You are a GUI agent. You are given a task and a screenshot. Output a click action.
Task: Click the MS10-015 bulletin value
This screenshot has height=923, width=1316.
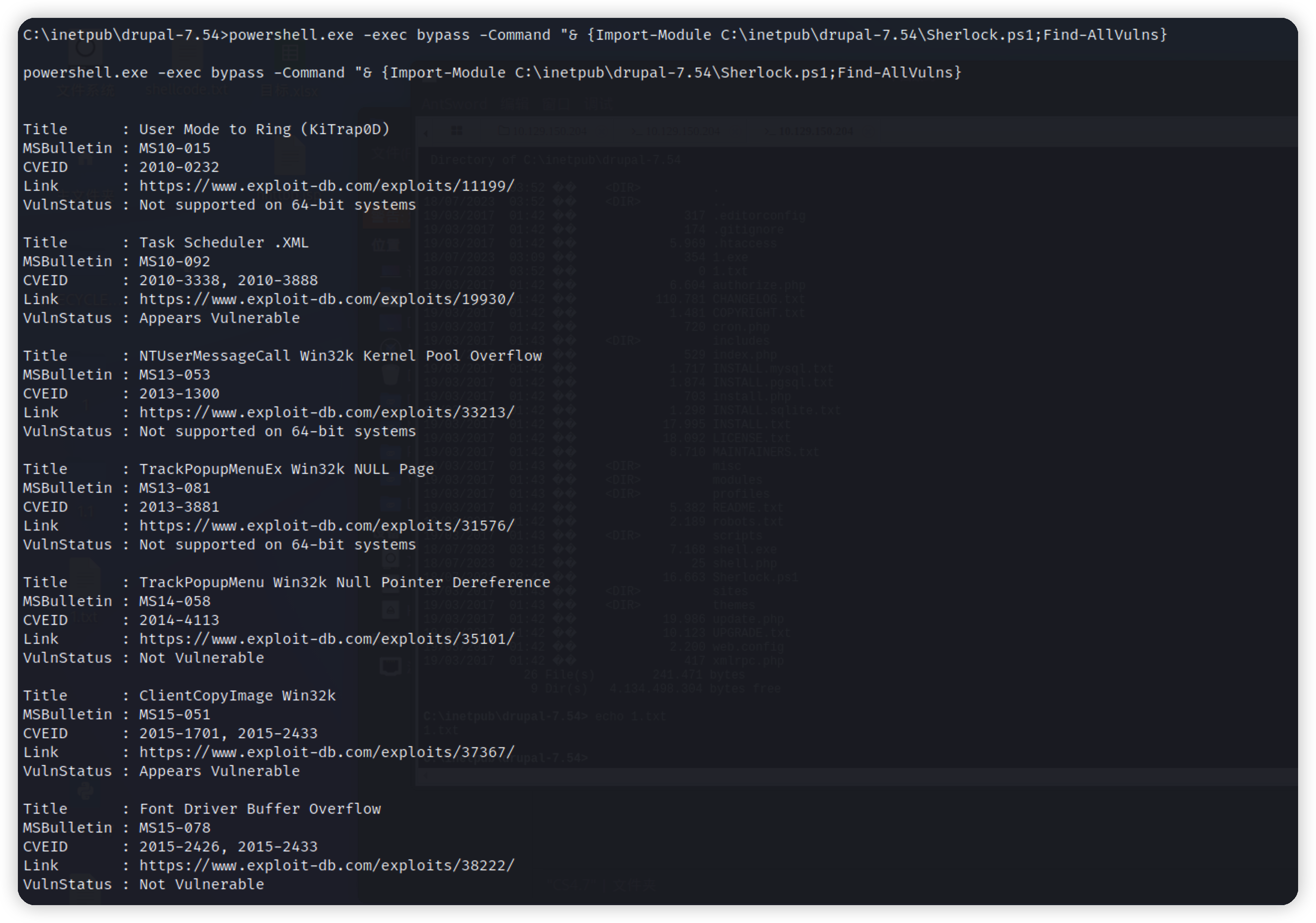pyautogui.click(x=174, y=149)
